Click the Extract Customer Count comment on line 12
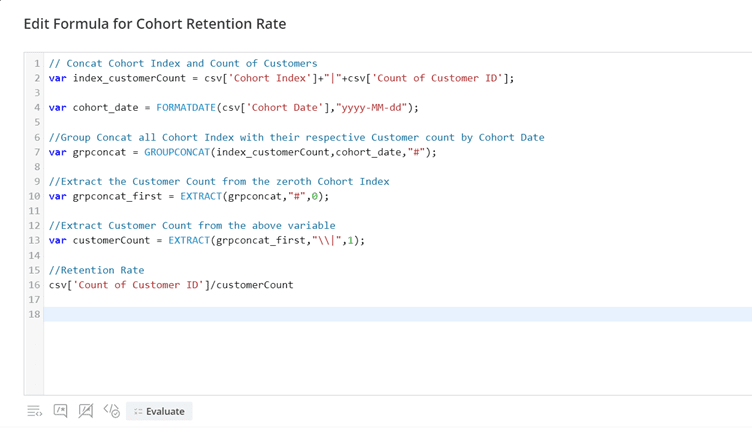 (x=192, y=225)
